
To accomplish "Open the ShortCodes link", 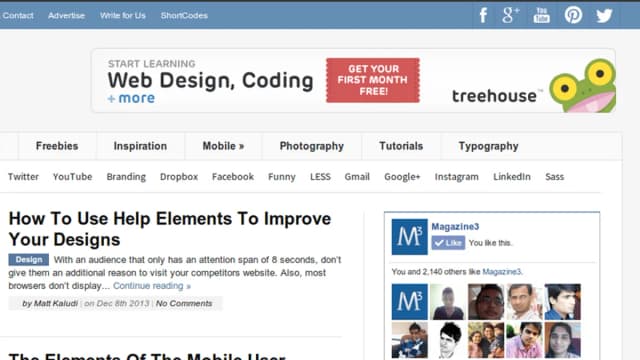I will click(x=184, y=16).
